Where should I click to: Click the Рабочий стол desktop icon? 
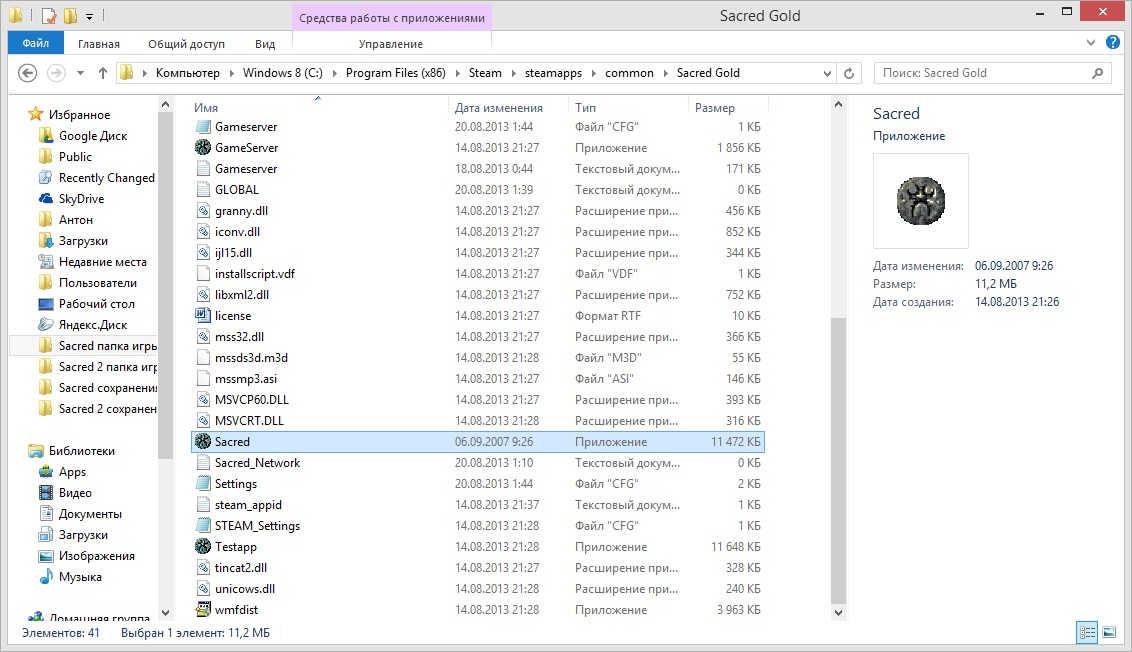45,304
